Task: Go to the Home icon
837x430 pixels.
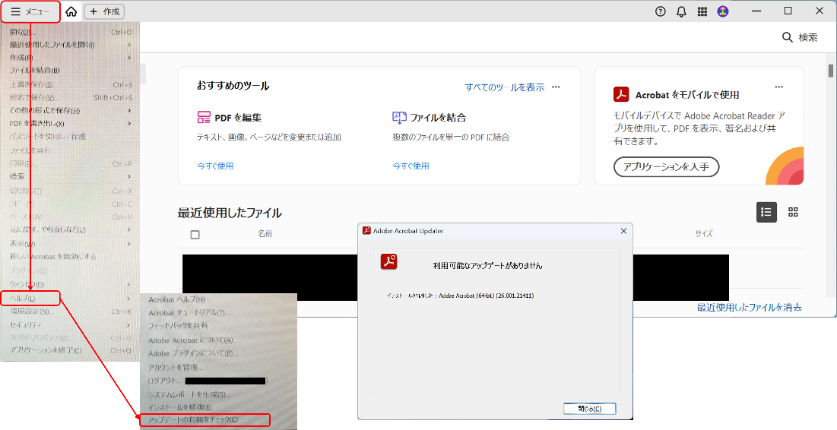Action: [71, 11]
